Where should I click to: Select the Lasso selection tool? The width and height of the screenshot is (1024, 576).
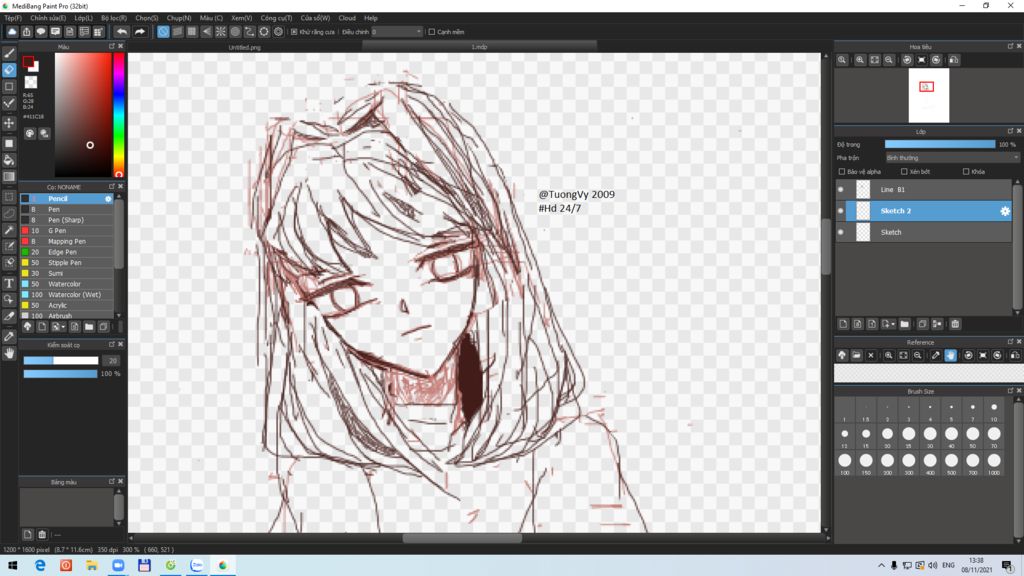tap(9, 213)
